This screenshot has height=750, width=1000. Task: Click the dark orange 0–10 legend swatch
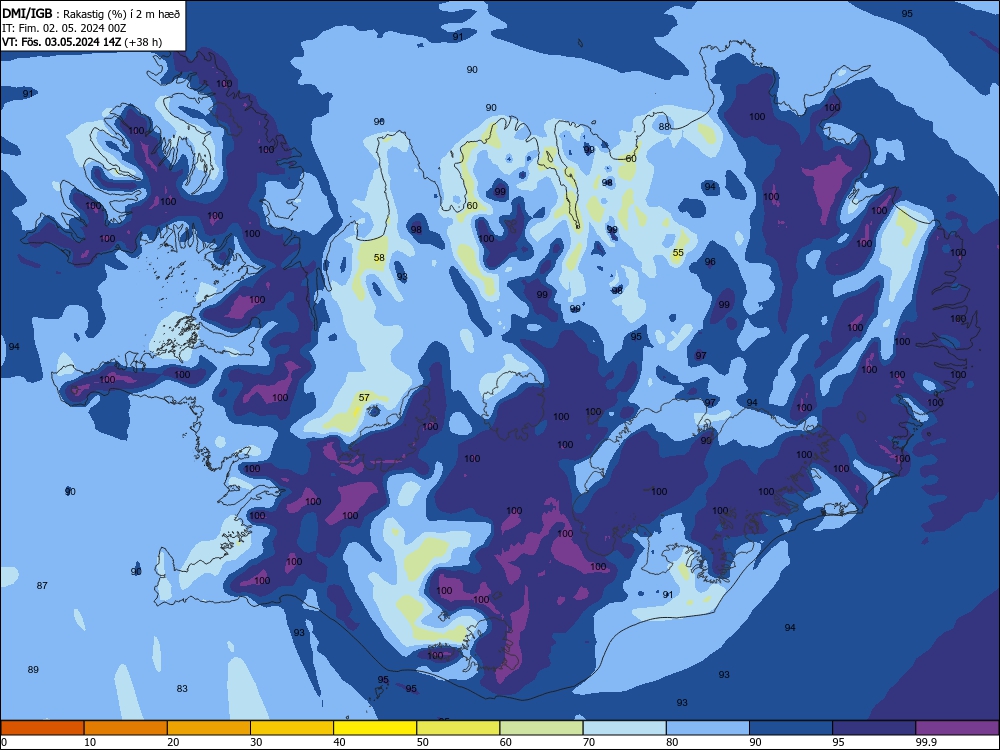[x=42, y=728]
